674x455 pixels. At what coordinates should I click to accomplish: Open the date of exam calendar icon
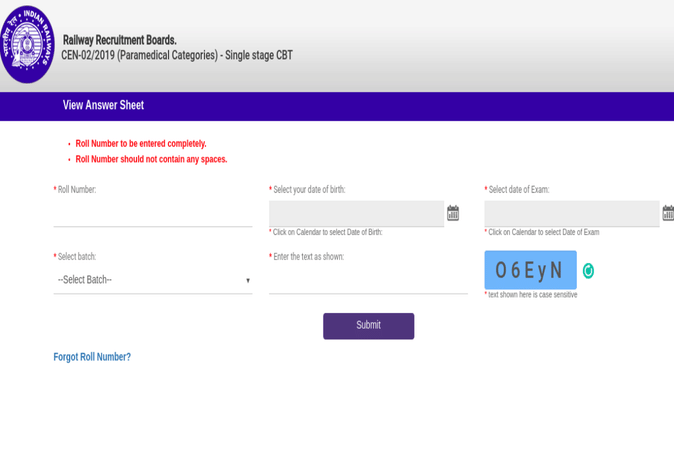pos(668,213)
